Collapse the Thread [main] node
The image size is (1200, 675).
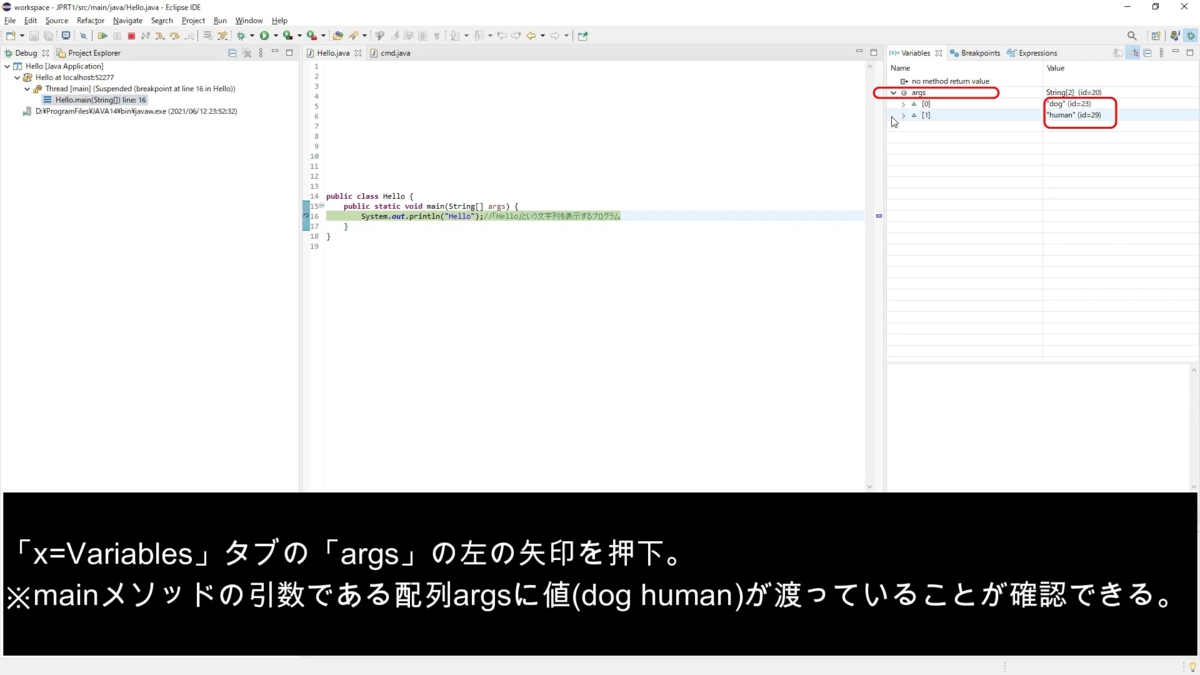pos(27,89)
